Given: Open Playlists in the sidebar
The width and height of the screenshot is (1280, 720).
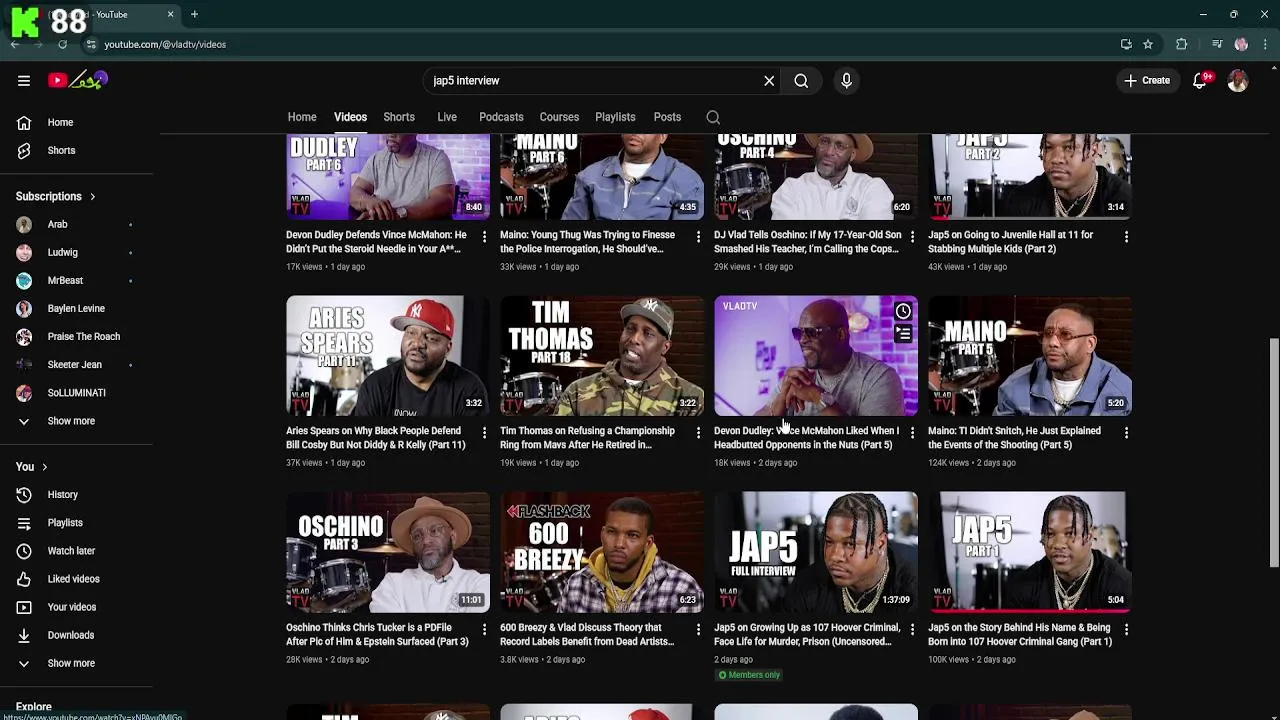Looking at the screenshot, I should click(x=76, y=523).
